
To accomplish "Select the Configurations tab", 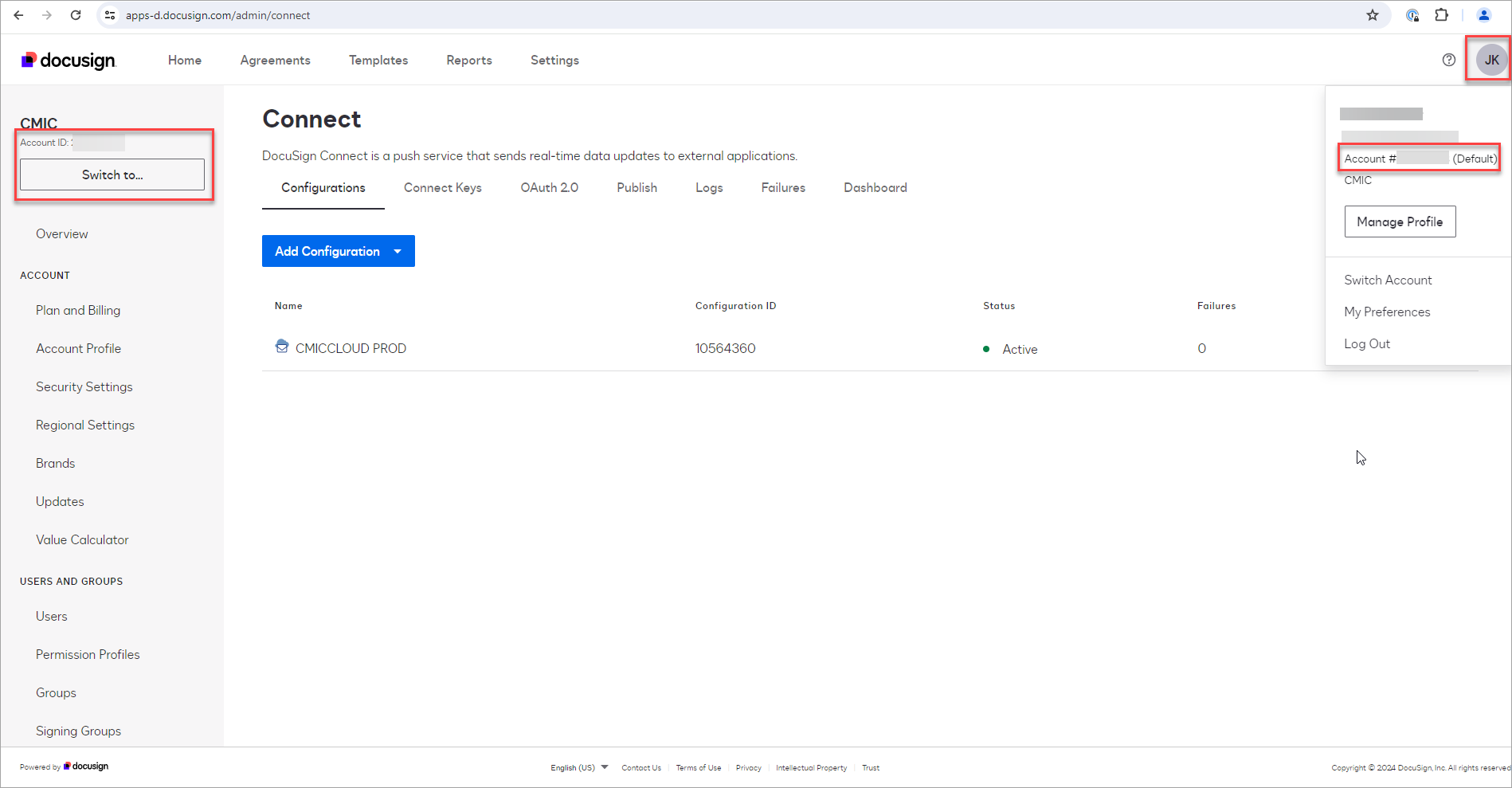I will [x=323, y=188].
